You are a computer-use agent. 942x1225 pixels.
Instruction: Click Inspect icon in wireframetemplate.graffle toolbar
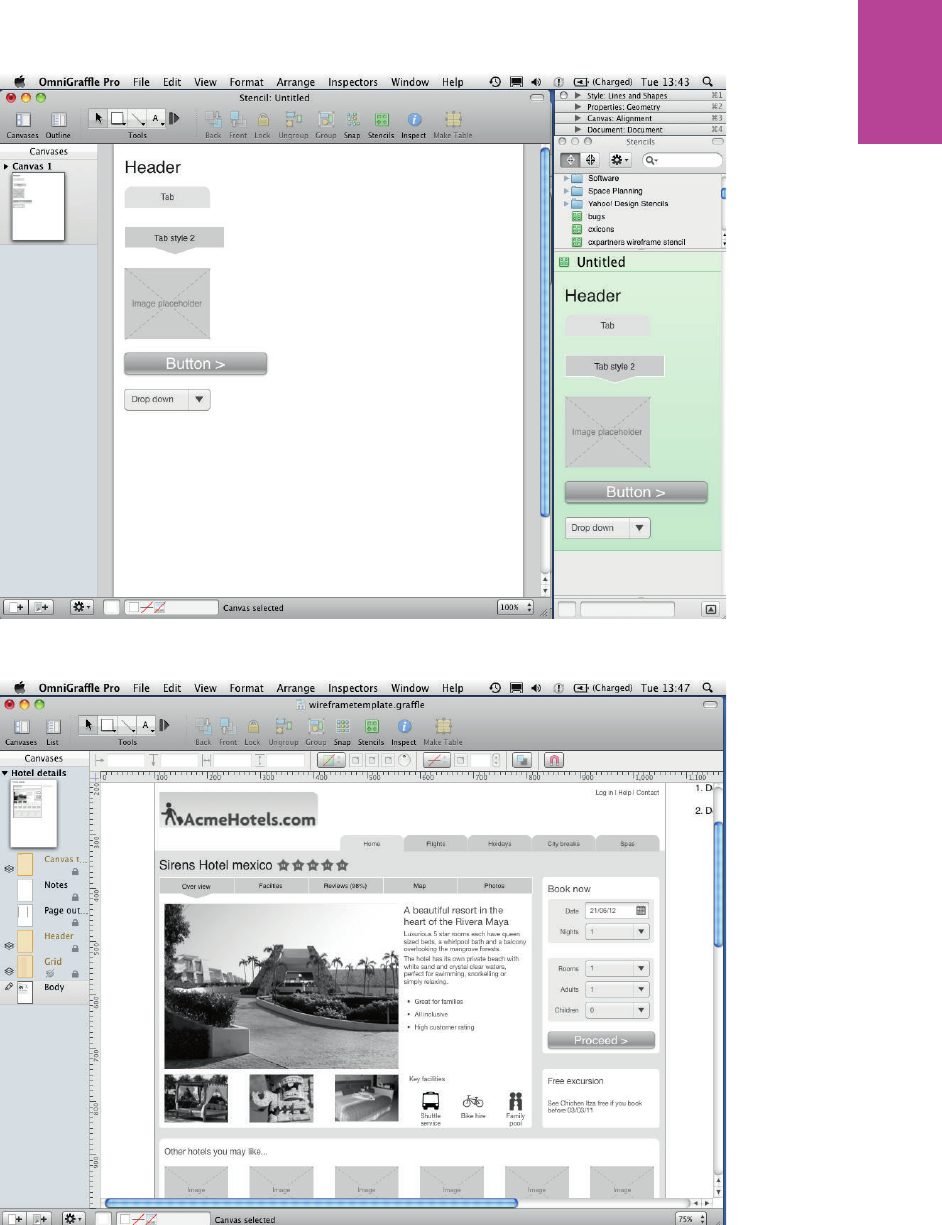point(403,726)
